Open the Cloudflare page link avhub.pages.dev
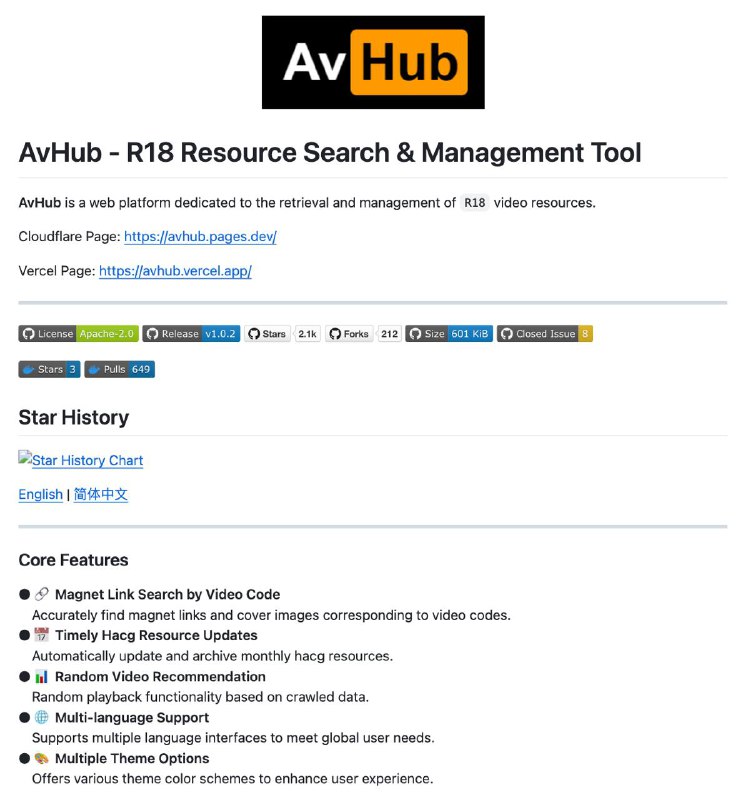Image resolution: width=743 pixels, height=800 pixels. (x=200, y=237)
